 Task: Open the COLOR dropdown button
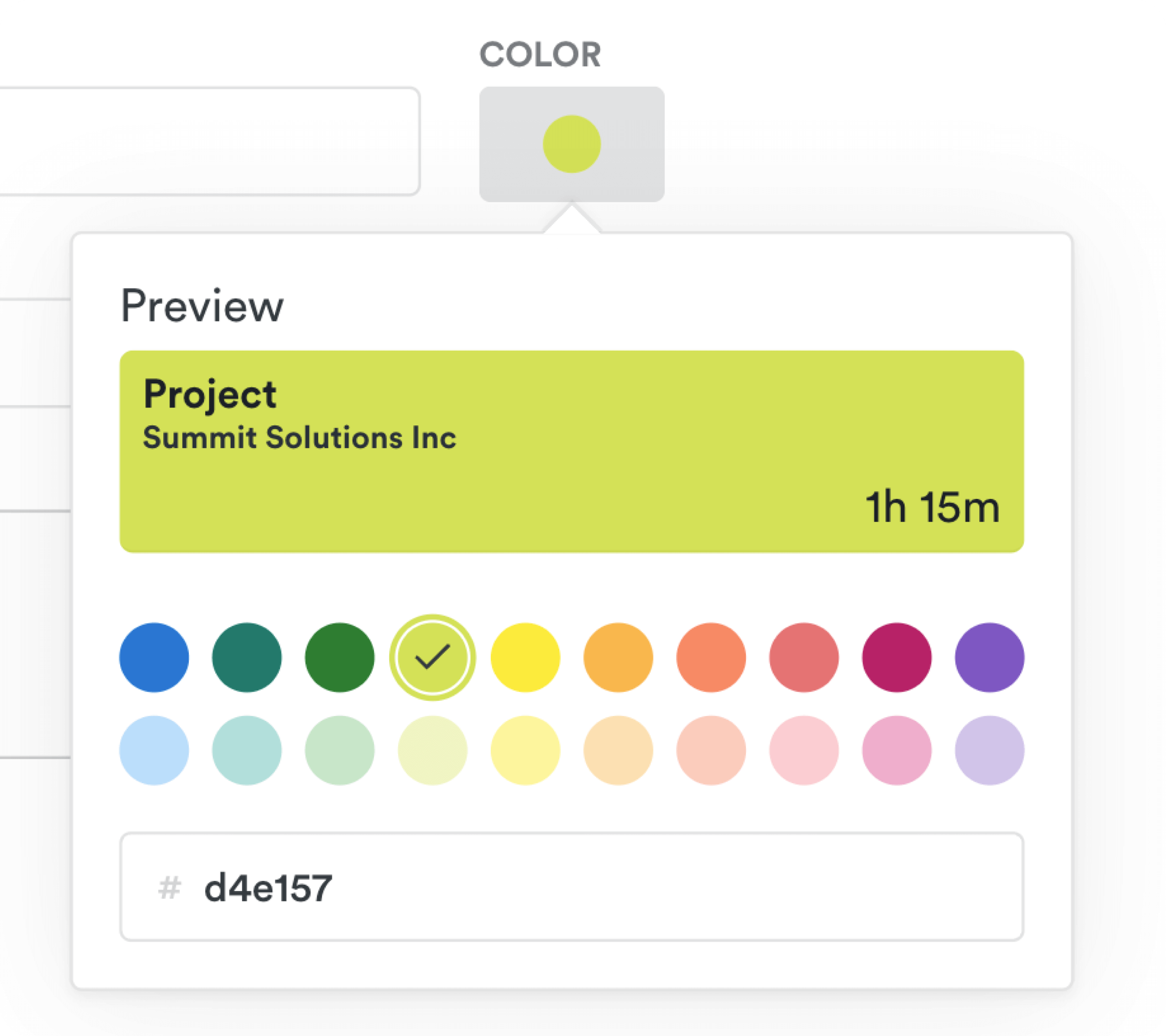[x=572, y=144]
